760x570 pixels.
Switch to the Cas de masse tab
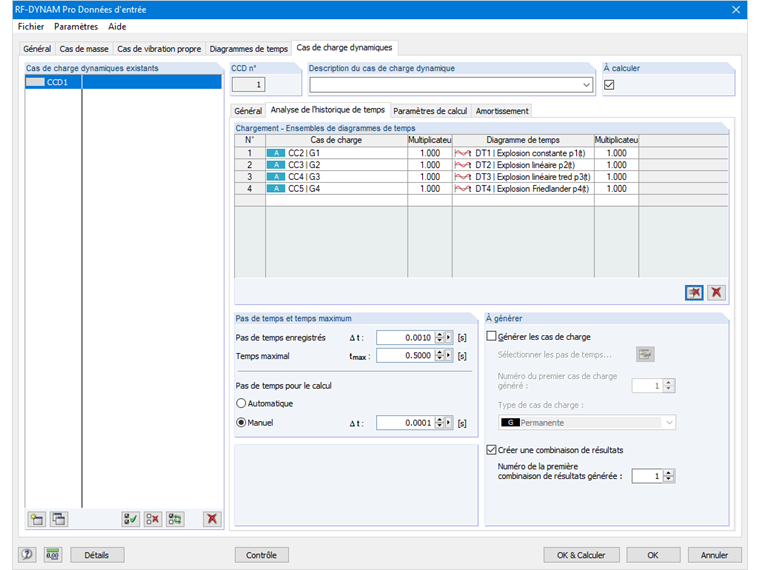point(84,49)
